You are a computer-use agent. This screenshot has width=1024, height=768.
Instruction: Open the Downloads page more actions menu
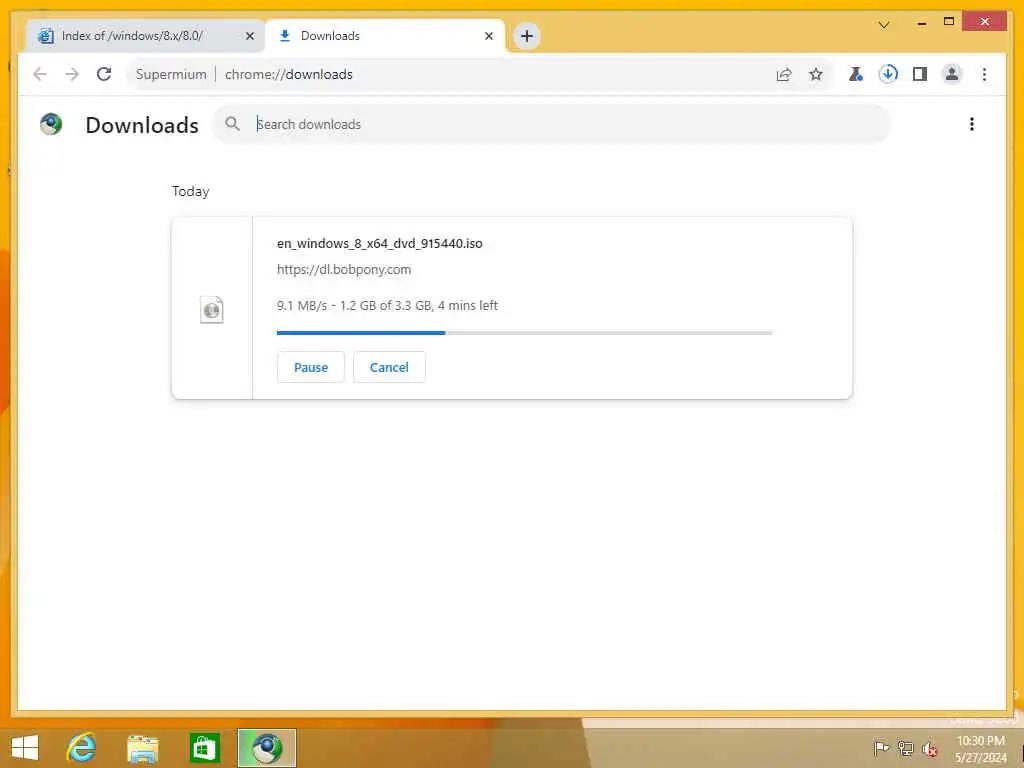[x=972, y=124]
